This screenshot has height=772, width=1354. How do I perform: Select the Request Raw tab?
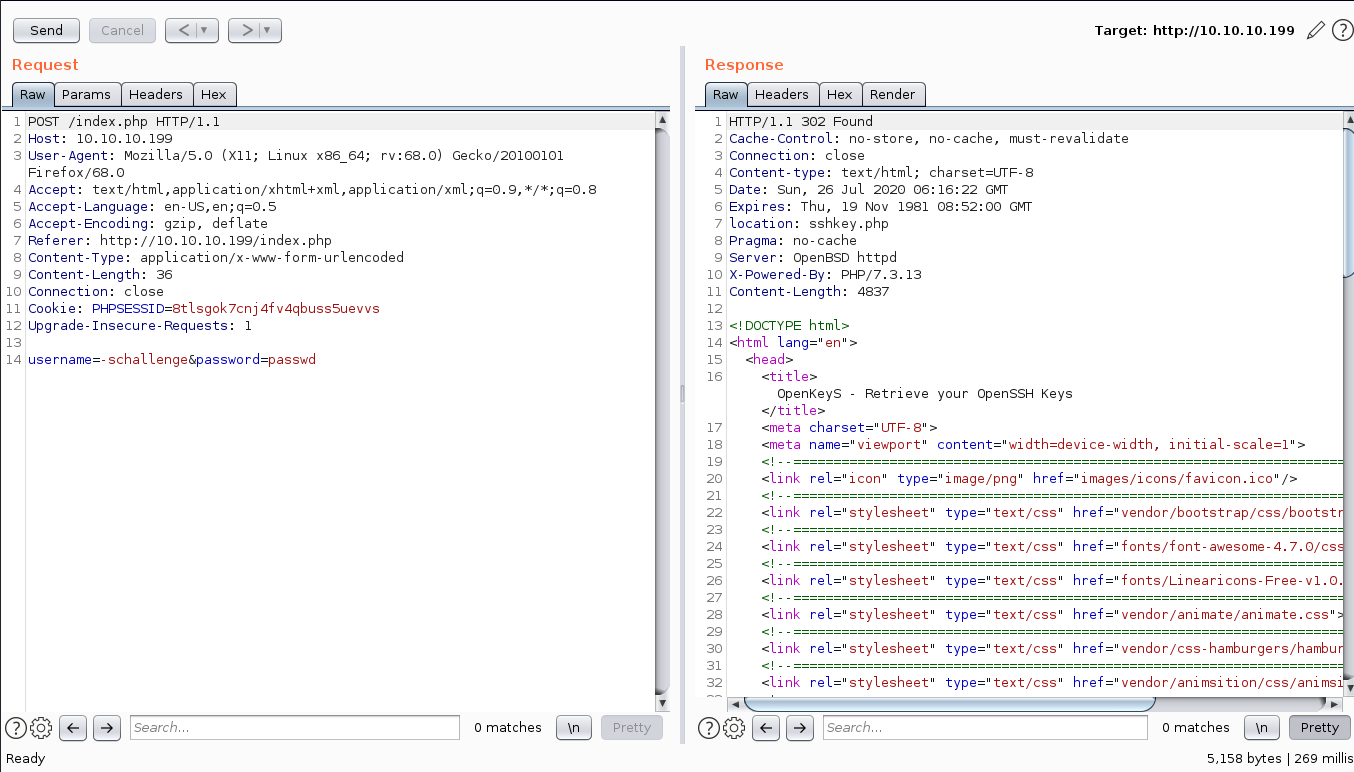[x=33, y=94]
